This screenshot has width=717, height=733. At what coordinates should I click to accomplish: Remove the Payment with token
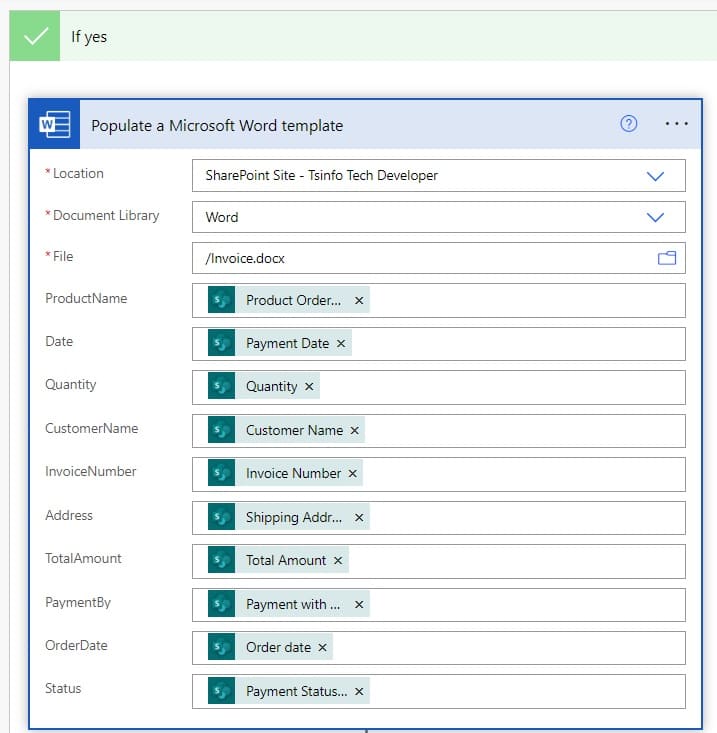point(359,604)
